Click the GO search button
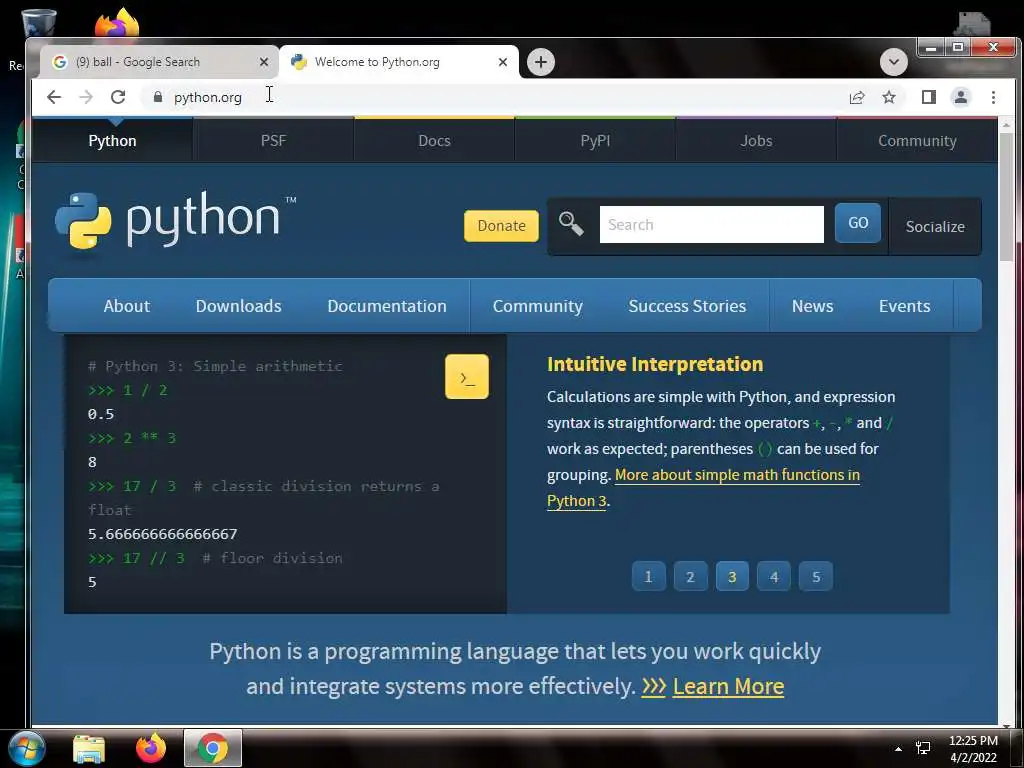The height and width of the screenshot is (768, 1024). pos(858,223)
